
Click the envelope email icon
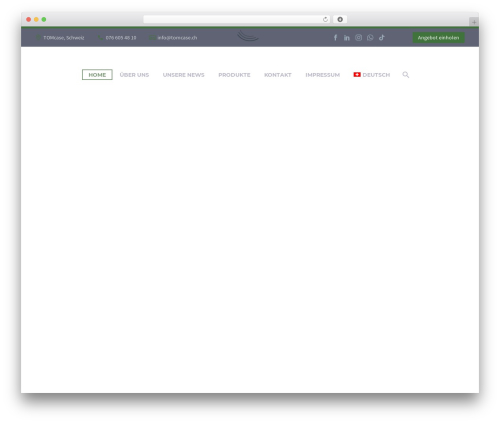point(152,38)
